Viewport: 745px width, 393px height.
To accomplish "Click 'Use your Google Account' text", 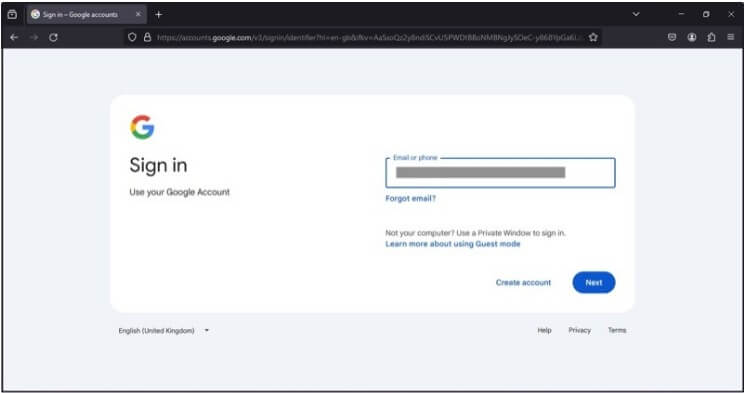I will coord(180,192).
